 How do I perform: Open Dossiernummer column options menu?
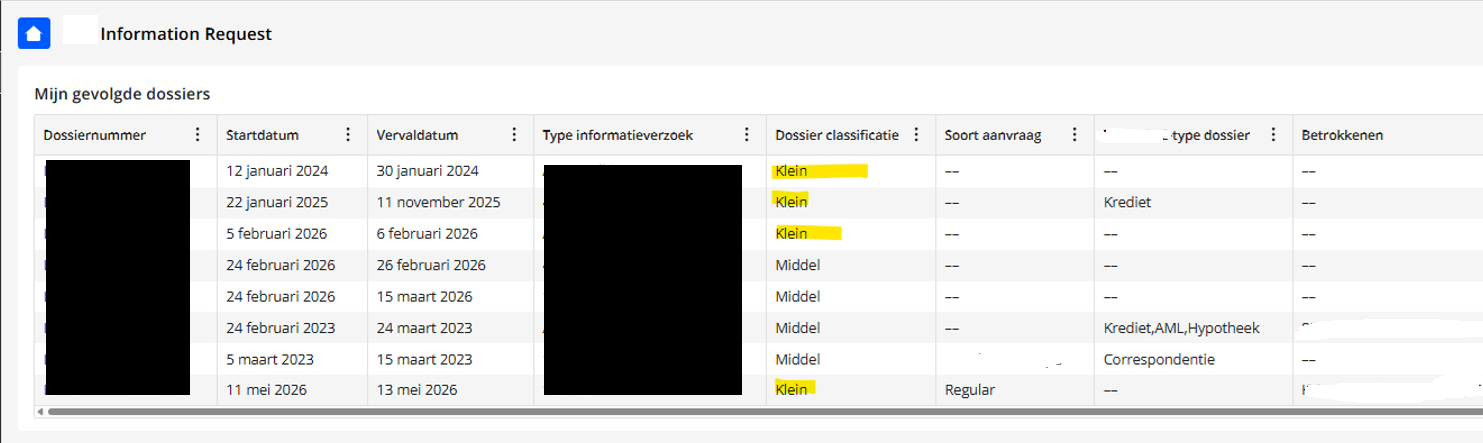pos(197,135)
